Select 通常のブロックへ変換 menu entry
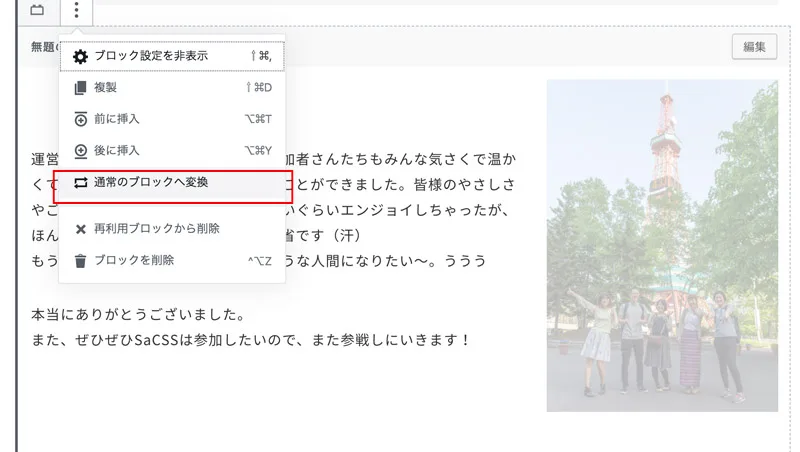The height and width of the screenshot is (452, 800). [x=150, y=184]
